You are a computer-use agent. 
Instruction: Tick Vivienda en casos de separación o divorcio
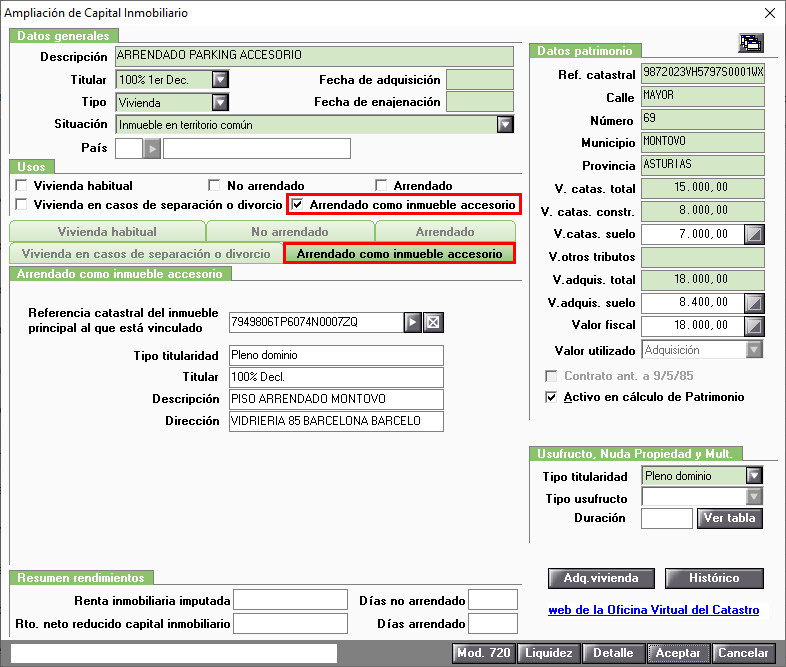click(21, 204)
